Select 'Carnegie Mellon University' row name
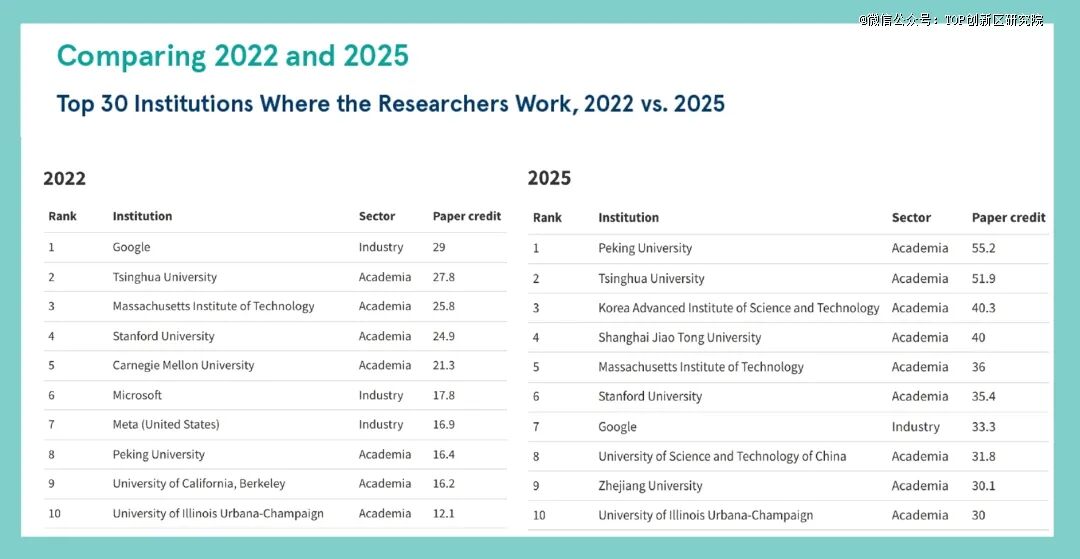 [x=183, y=366]
